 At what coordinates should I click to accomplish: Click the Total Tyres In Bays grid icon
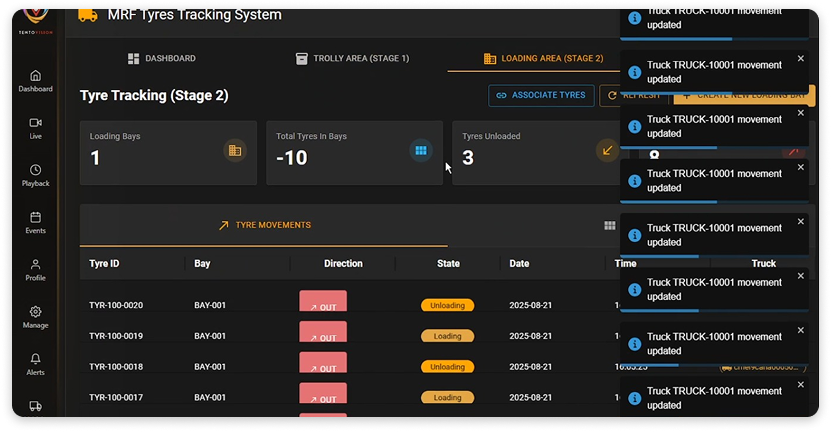pos(421,151)
